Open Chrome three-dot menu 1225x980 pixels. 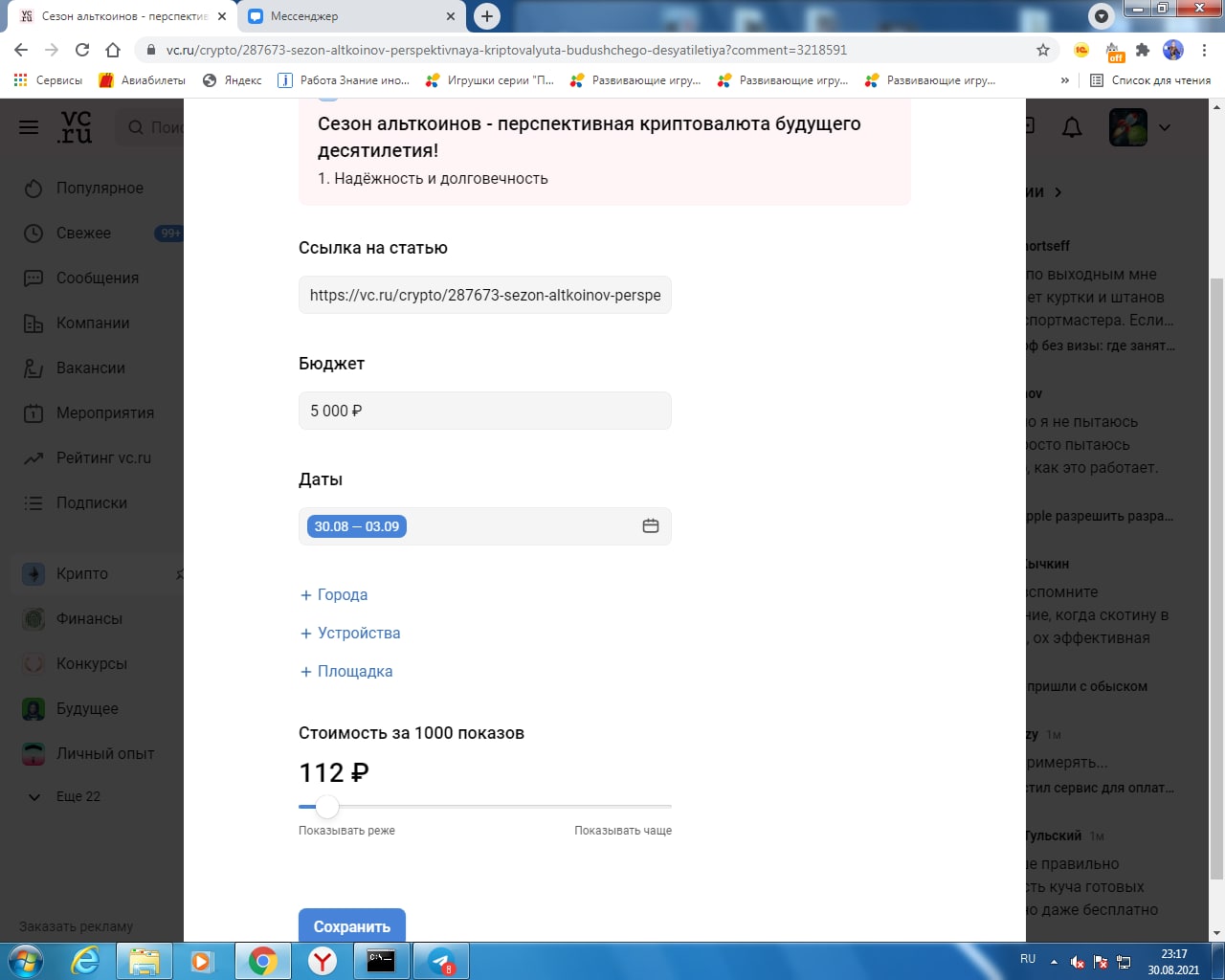(x=1204, y=50)
